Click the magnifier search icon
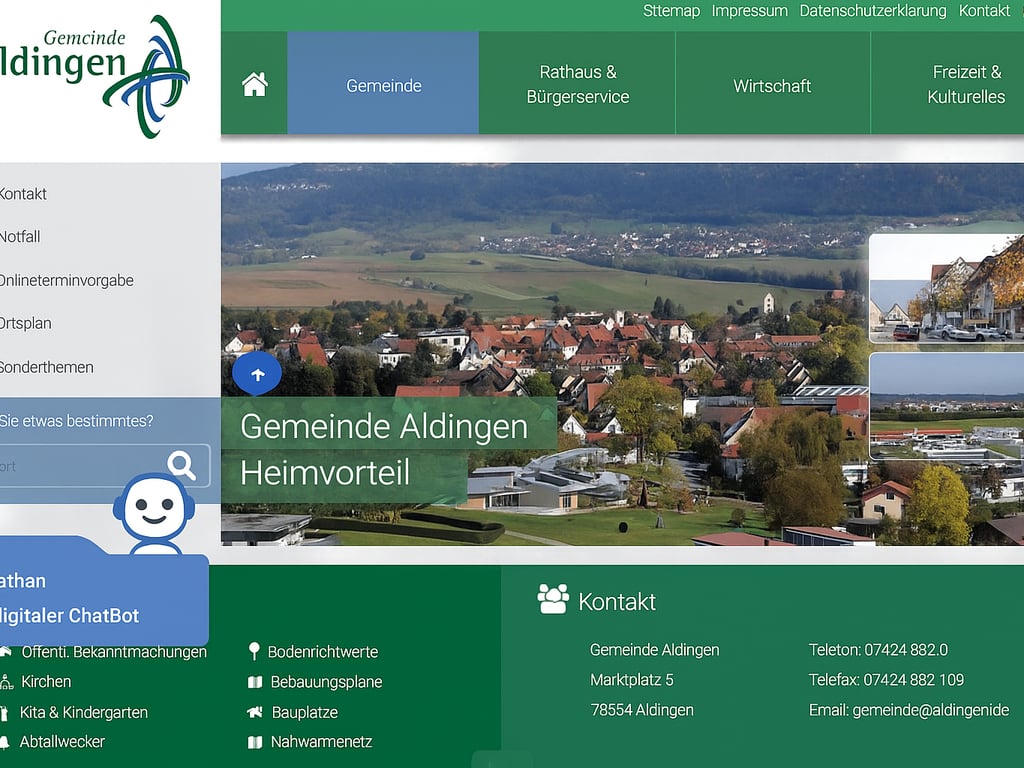 pos(181,465)
